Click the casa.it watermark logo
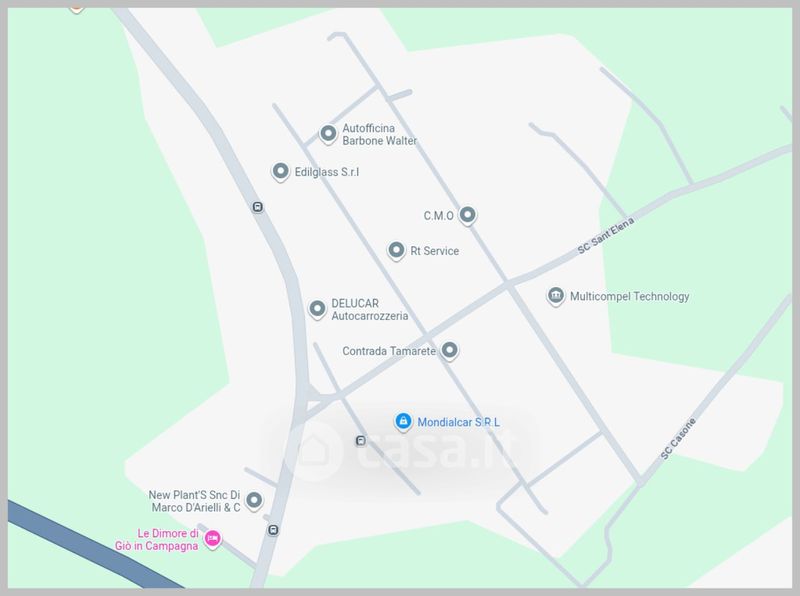This screenshot has height=596, width=800. tap(401, 450)
